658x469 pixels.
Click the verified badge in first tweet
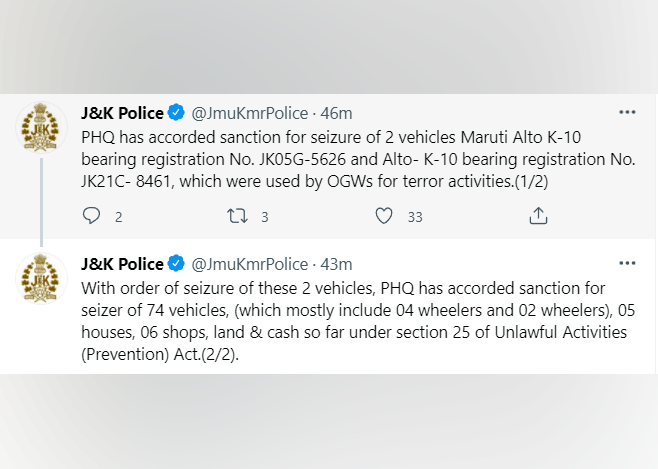pos(176,113)
